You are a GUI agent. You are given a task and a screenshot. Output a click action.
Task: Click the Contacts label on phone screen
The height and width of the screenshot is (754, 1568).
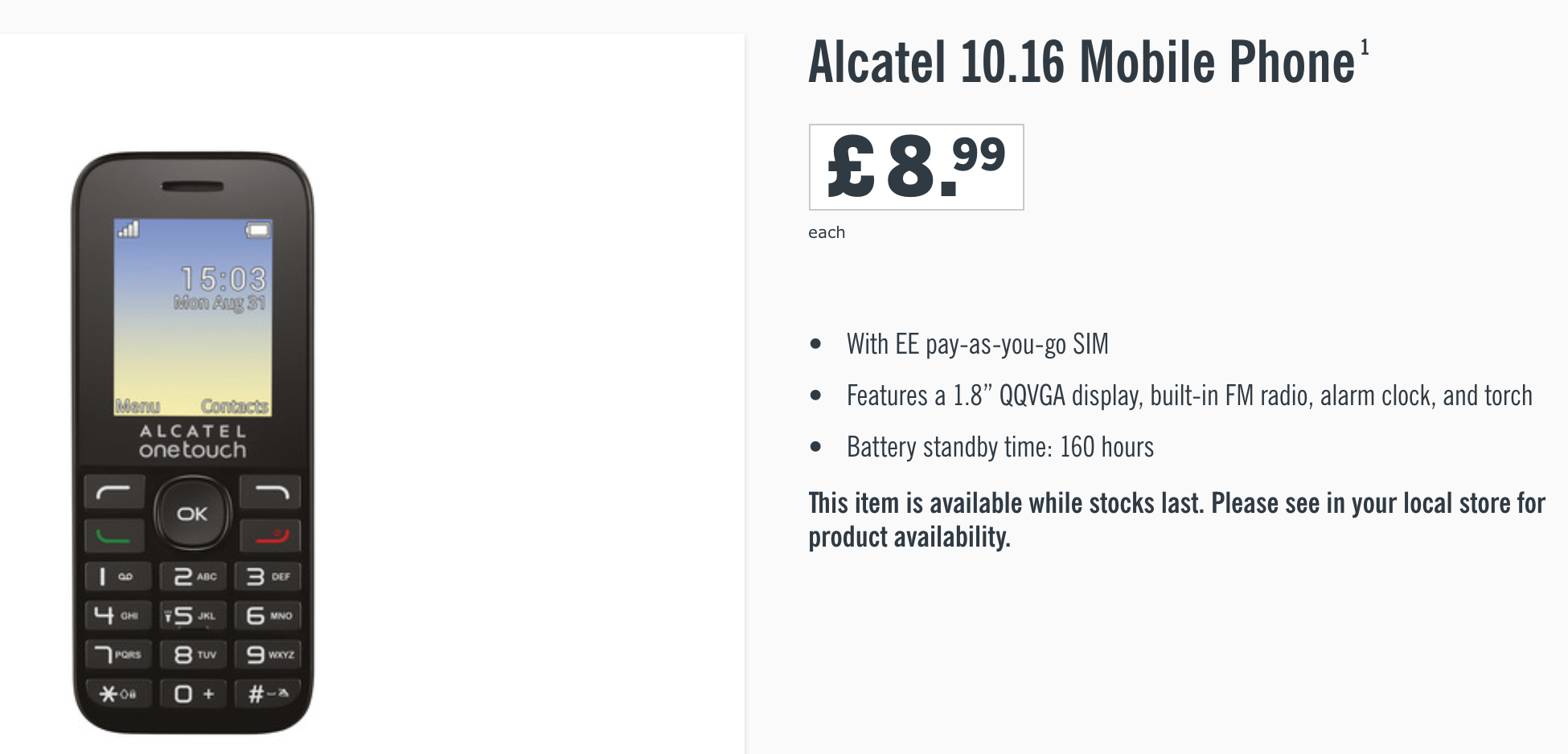(x=235, y=406)
